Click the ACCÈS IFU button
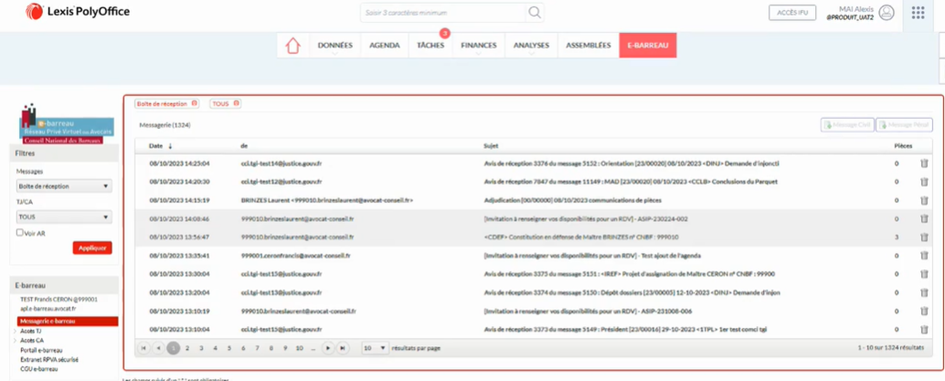Screen dimensions: 945x381 792,13
